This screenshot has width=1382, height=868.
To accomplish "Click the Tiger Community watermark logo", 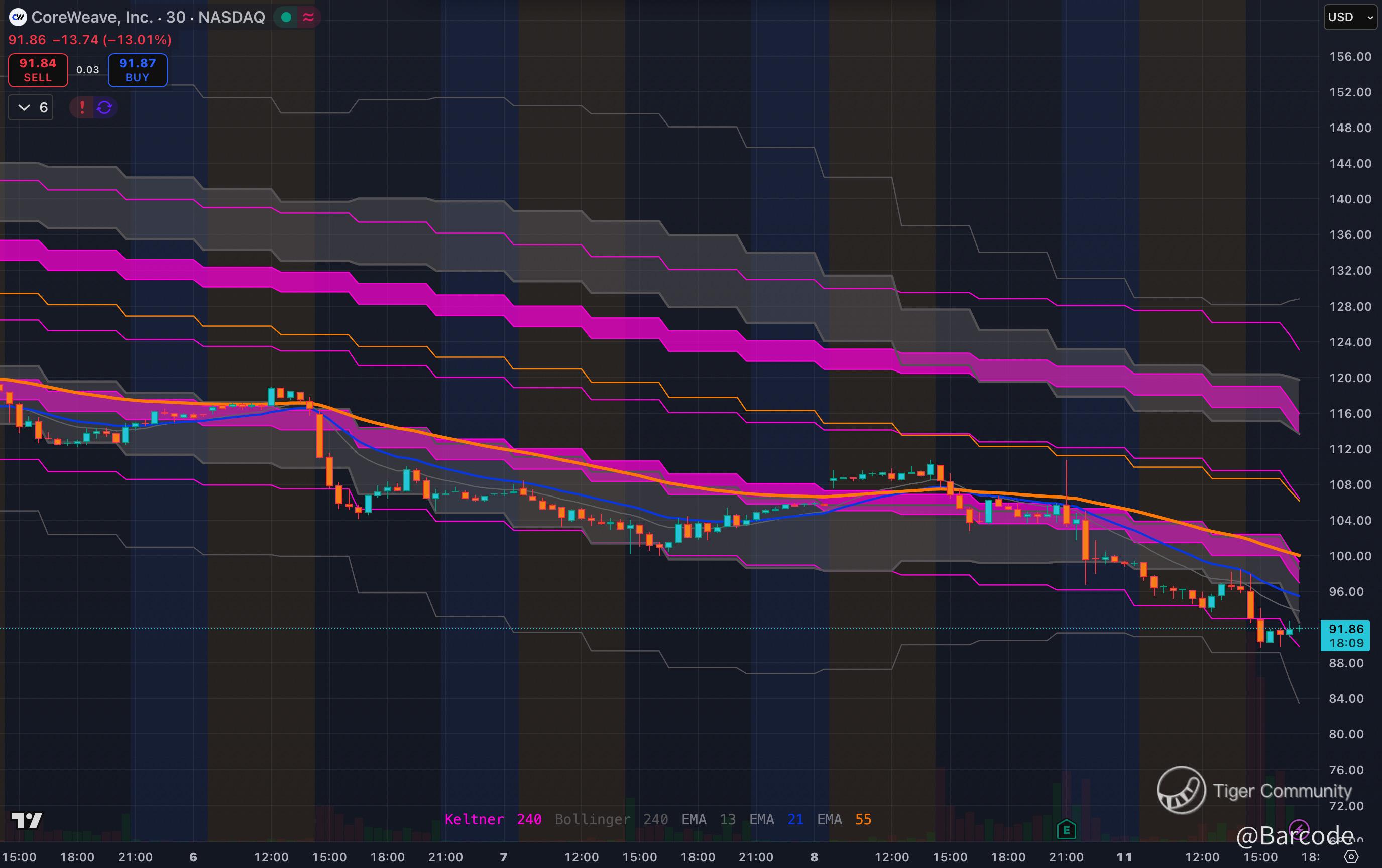I will coord(1181,790).
